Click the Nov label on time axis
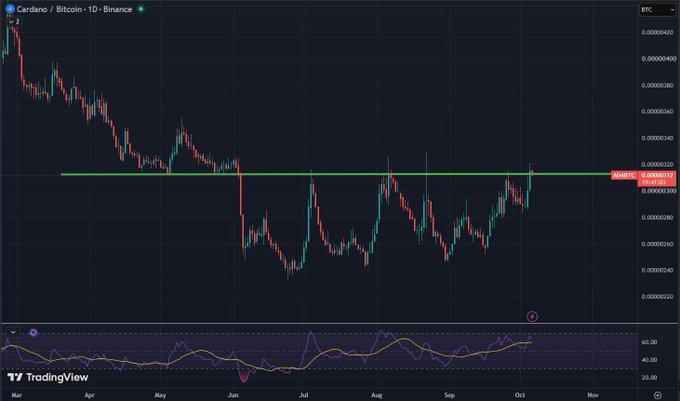The image size is (680, 401). point(593,395)
